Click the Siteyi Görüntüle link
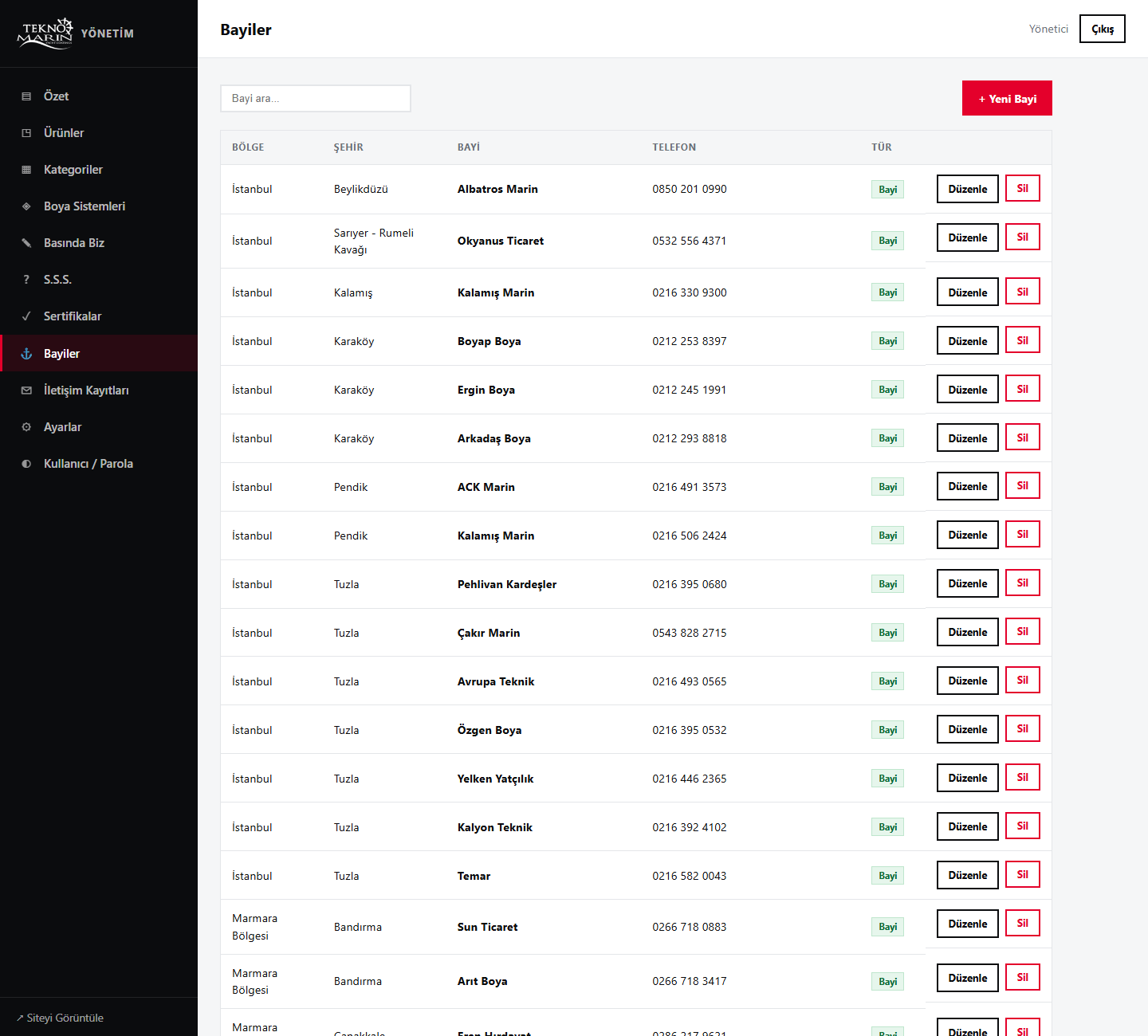This screenshot has width=1148, height=1036. [x=61, y=1018]
